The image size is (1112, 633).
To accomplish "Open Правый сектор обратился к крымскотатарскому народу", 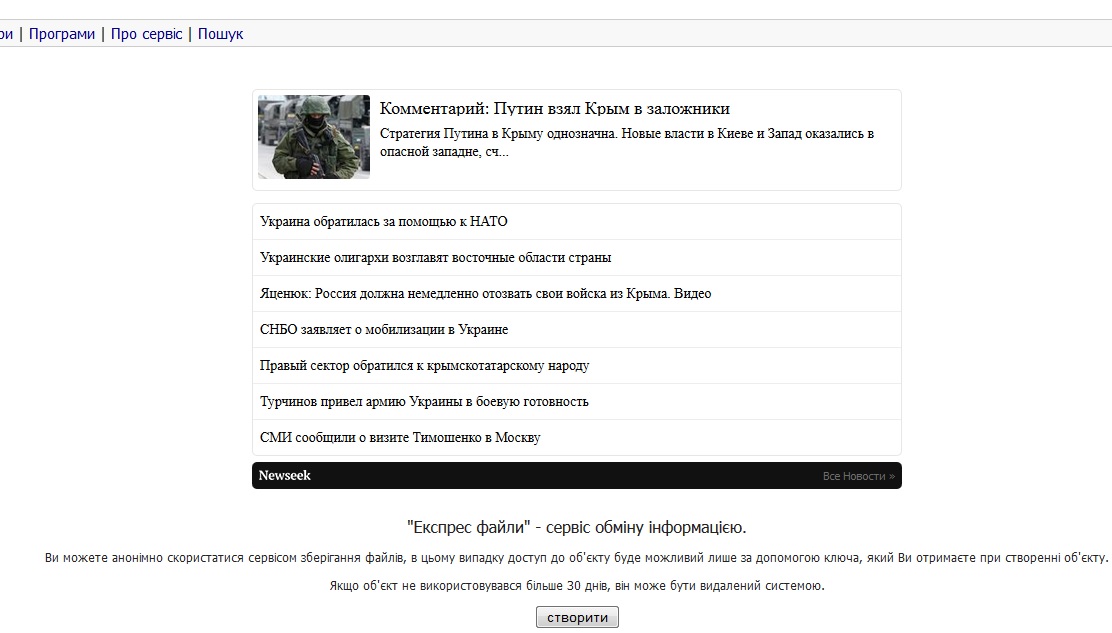I will click(x=424, y=366).
